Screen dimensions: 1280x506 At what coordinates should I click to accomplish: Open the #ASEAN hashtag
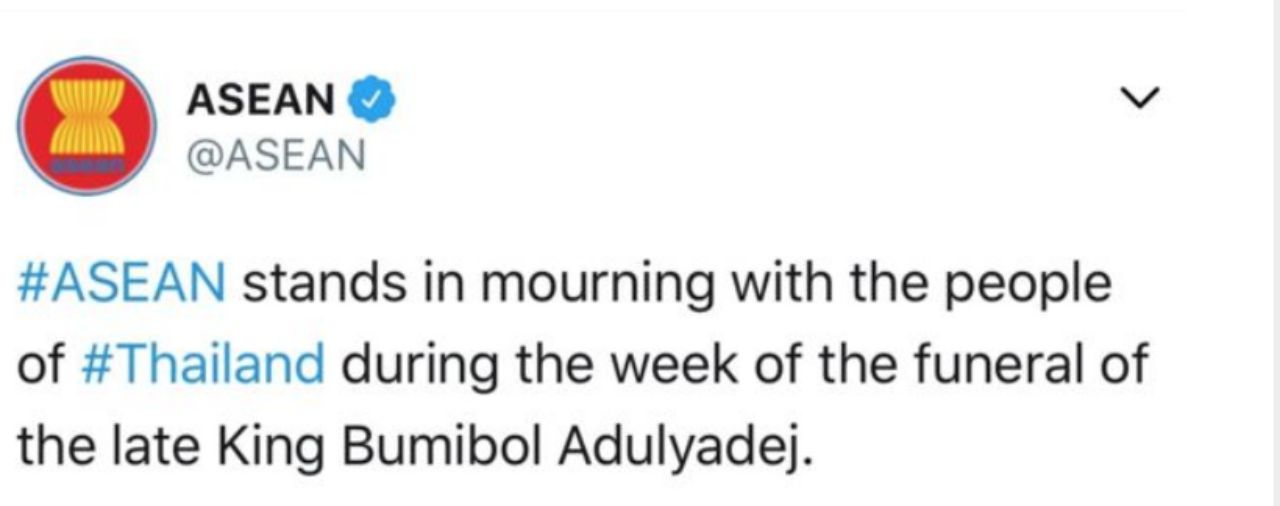pyautogui.click(x=122, y=285)
